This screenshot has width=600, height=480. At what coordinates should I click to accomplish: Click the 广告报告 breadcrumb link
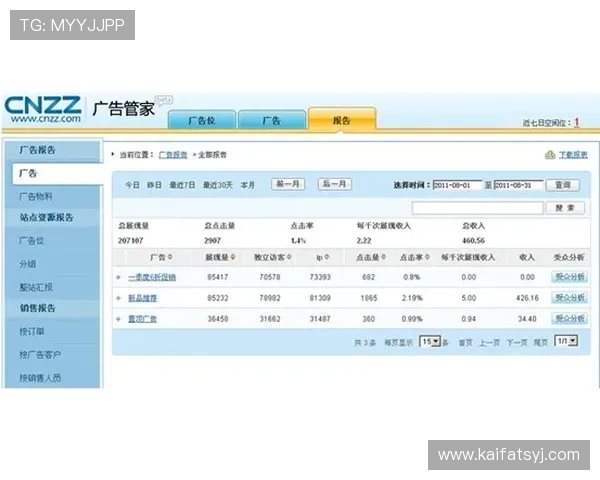(173, 155)
